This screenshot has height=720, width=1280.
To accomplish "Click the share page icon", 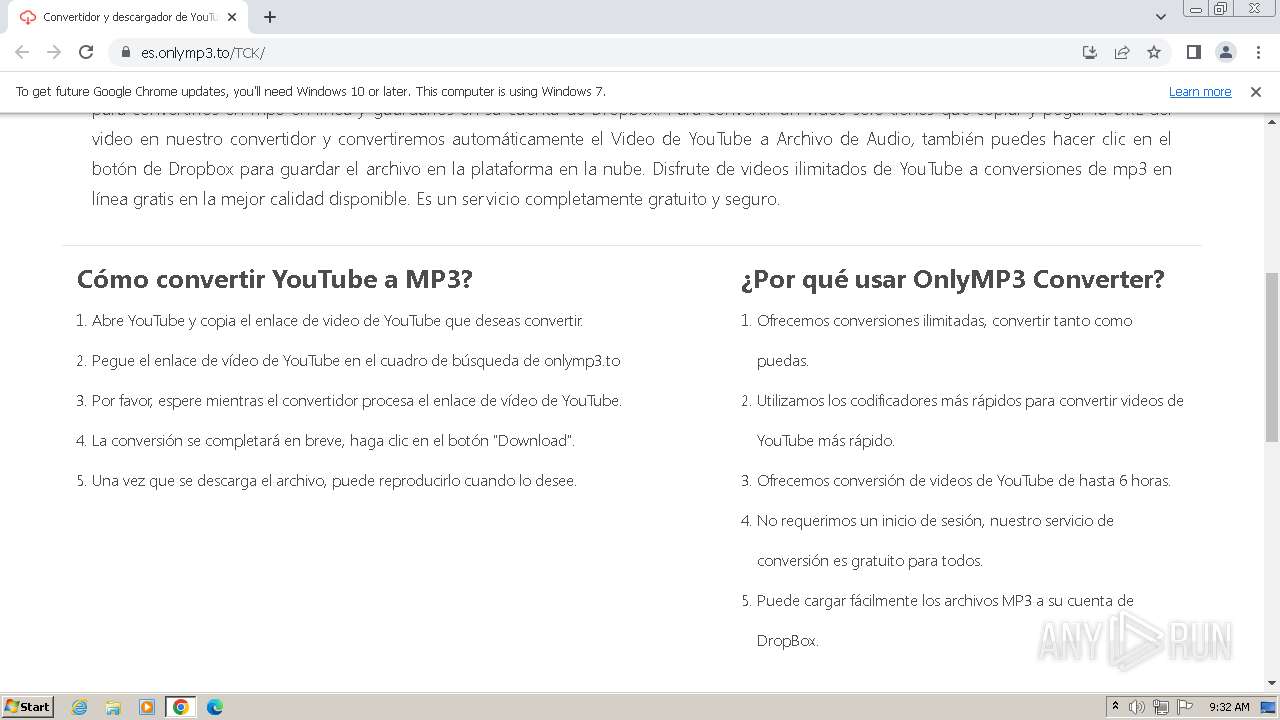I will click(x=1122, y=52).
